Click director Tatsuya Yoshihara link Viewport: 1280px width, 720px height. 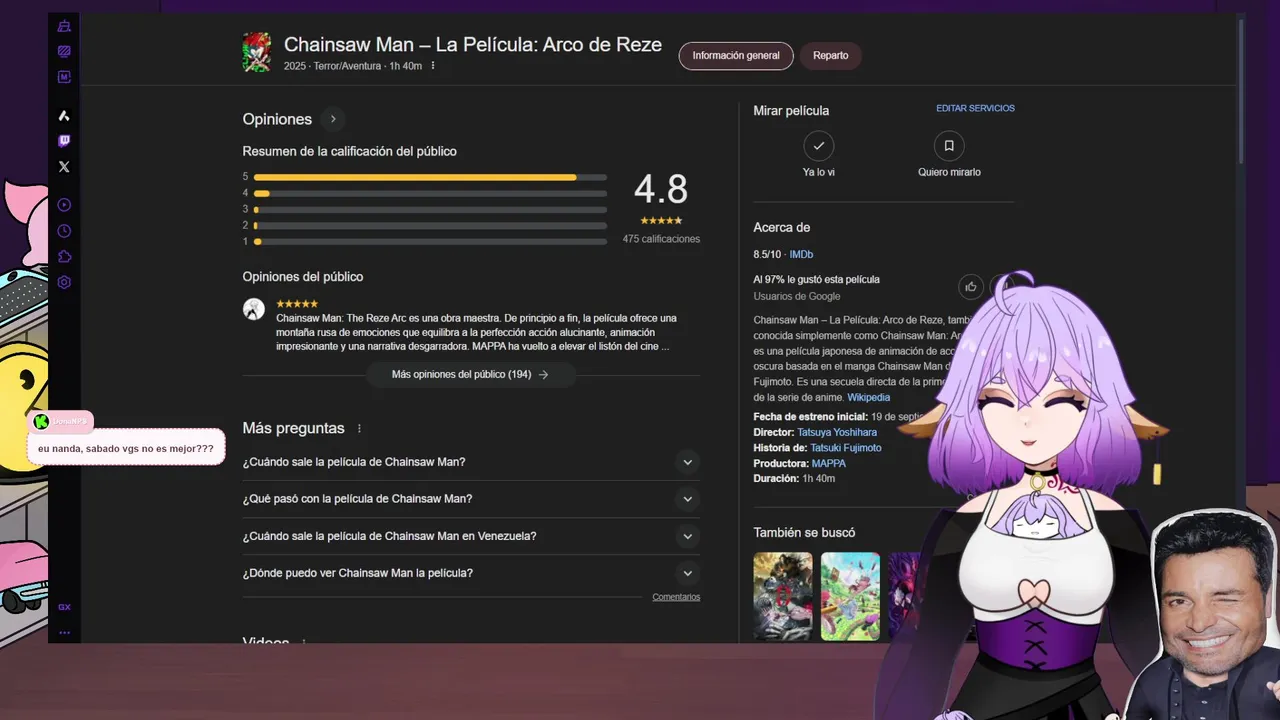[x=837, y=433]
